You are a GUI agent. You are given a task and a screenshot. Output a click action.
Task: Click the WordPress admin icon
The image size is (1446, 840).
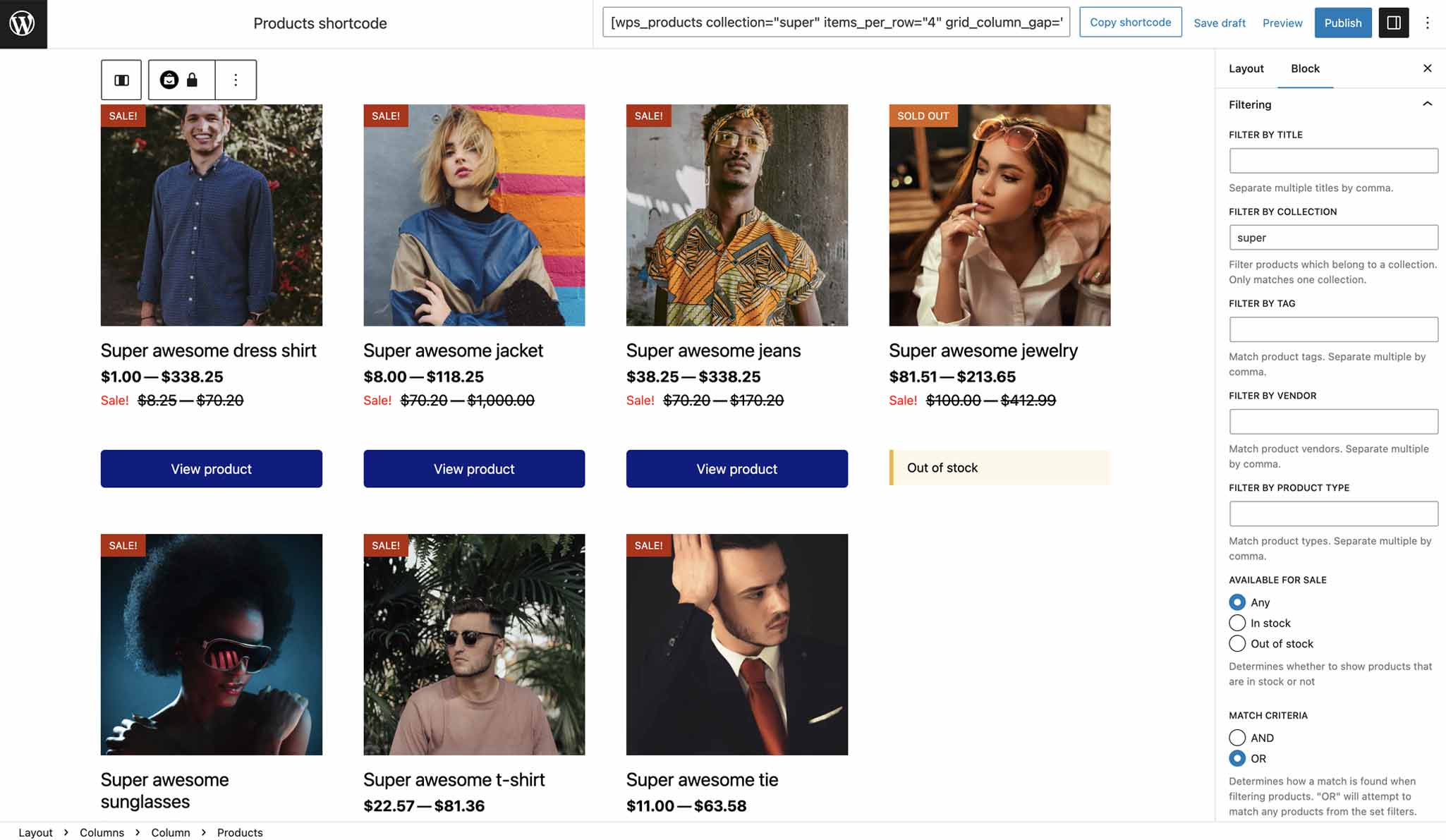[x=23, y=23]
